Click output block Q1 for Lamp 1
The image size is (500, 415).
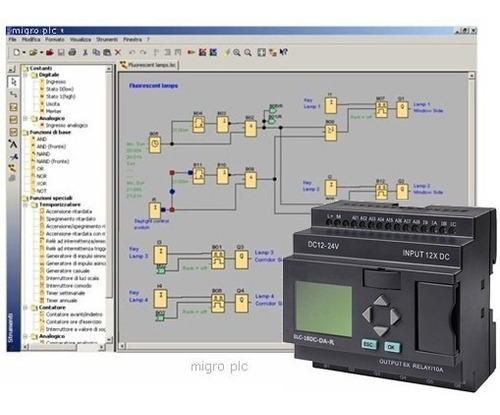pos(402,109)
